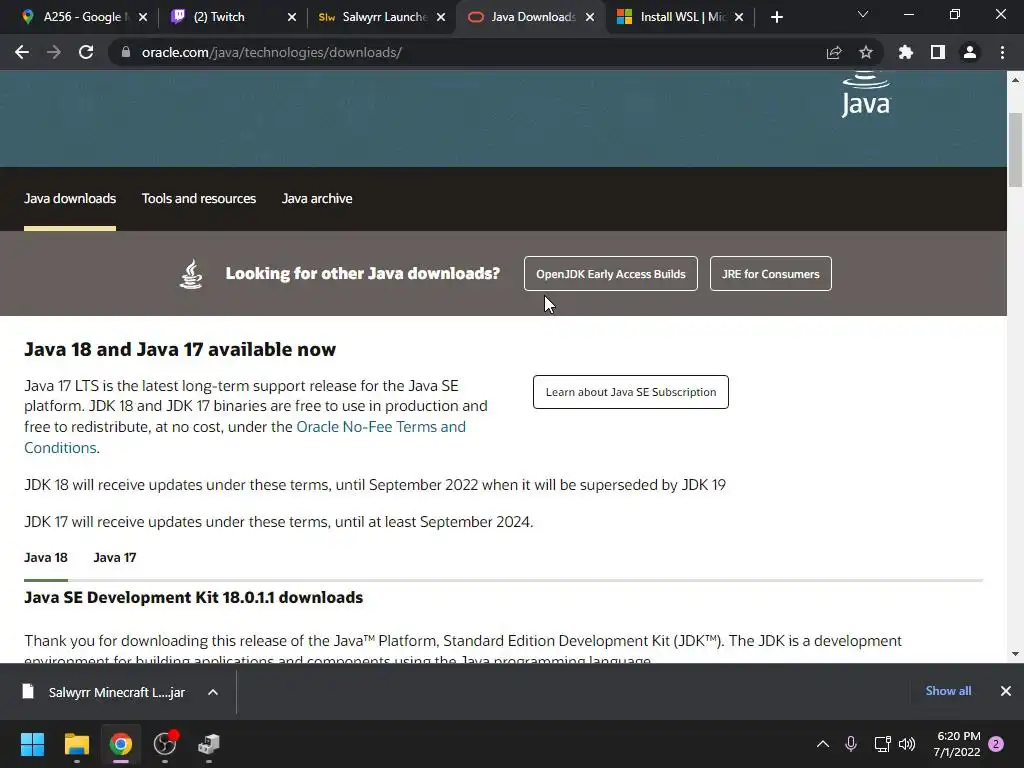
Task: Reload the Oracle Java page
Action: (86, 52)
